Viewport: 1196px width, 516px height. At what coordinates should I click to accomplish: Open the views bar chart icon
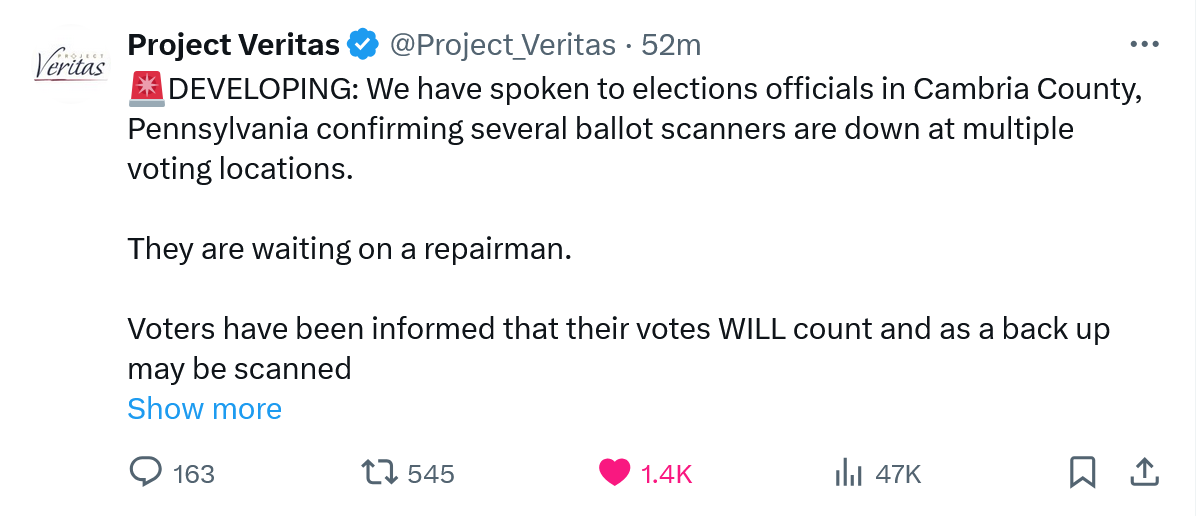pyautogui.click(x=848, y=472)
